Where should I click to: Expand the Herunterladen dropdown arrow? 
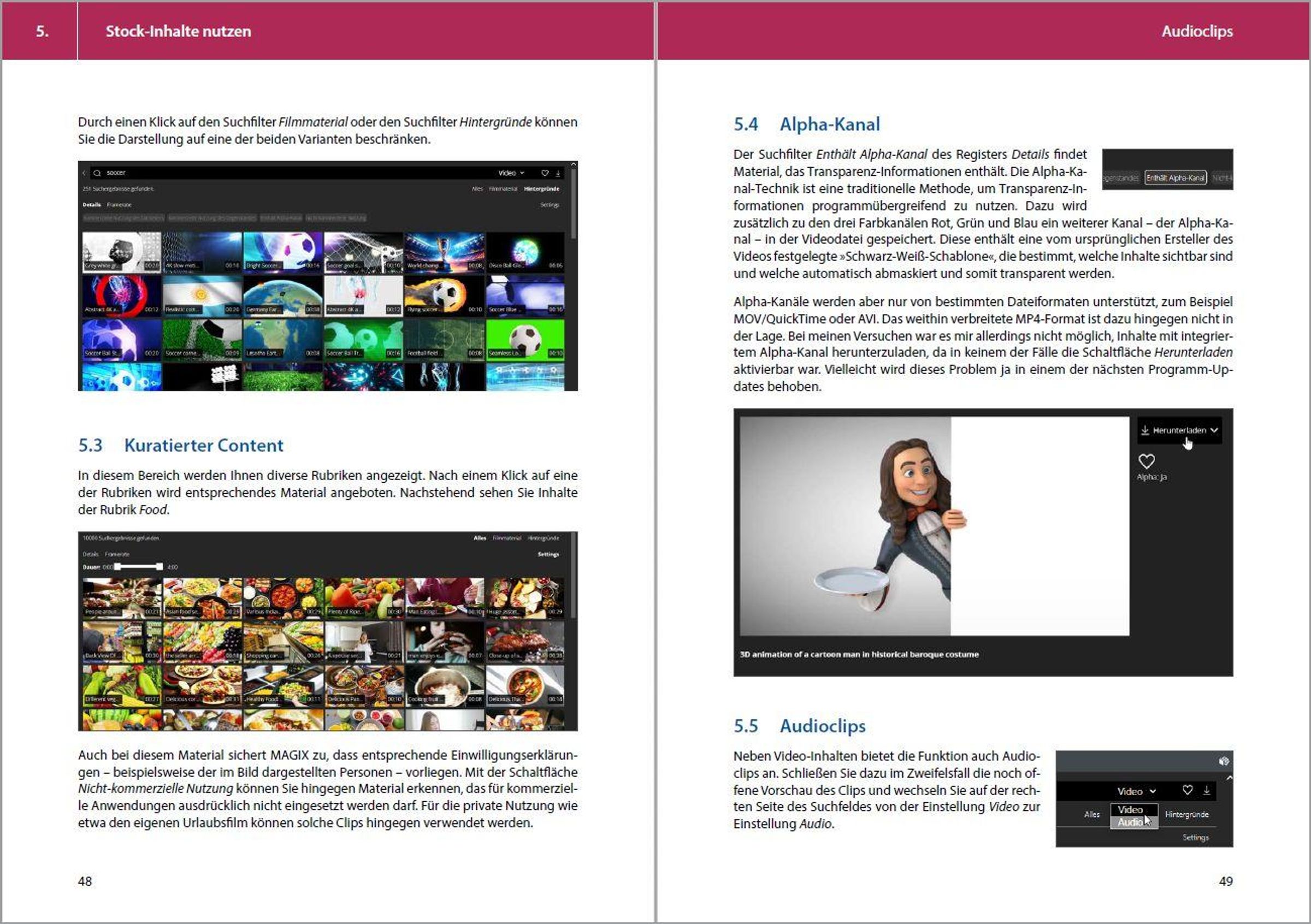pos(1214,430)
